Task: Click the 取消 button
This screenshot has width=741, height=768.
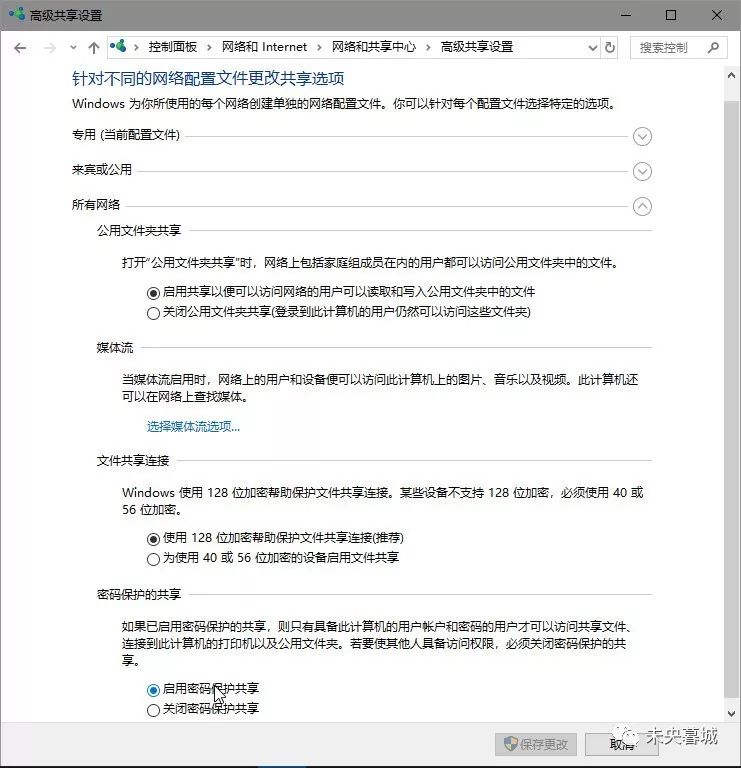Action: click(622, 744)
